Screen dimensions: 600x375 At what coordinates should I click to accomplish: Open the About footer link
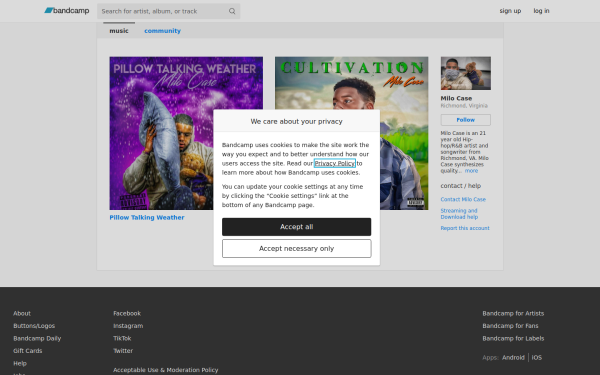coord(22,313)
